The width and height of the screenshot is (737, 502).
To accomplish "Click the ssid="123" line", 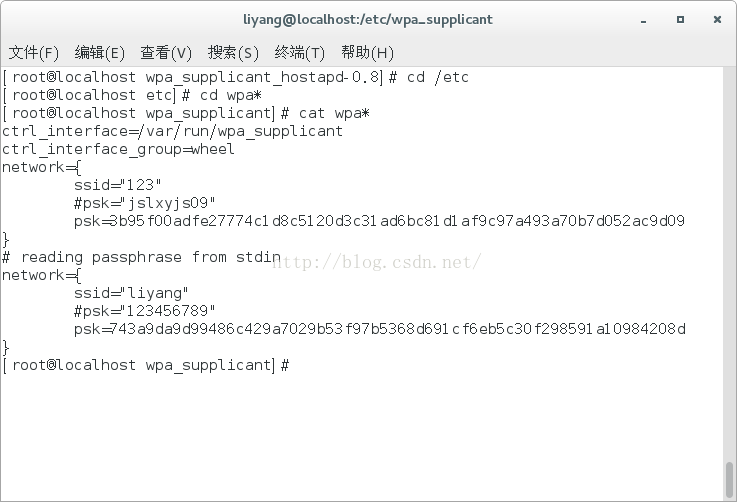I will click(117, 185).
